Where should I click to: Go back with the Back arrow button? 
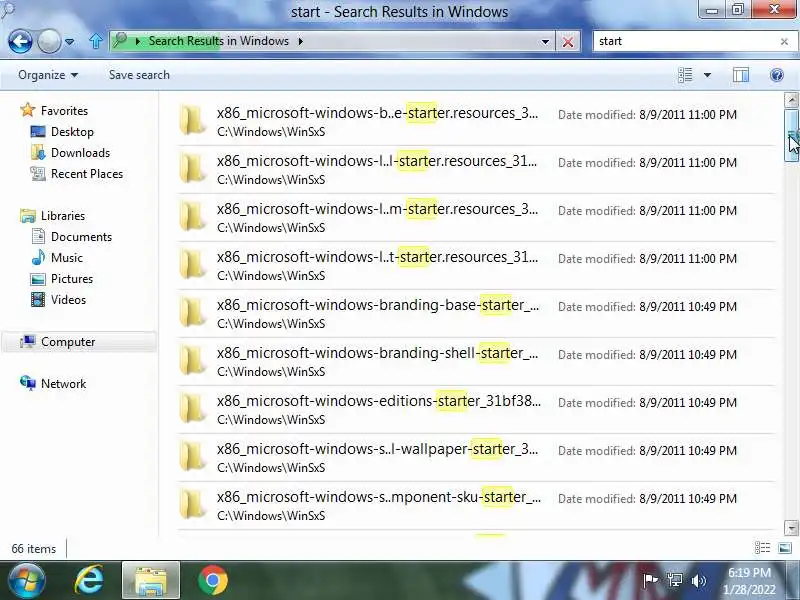pos(20,41)
